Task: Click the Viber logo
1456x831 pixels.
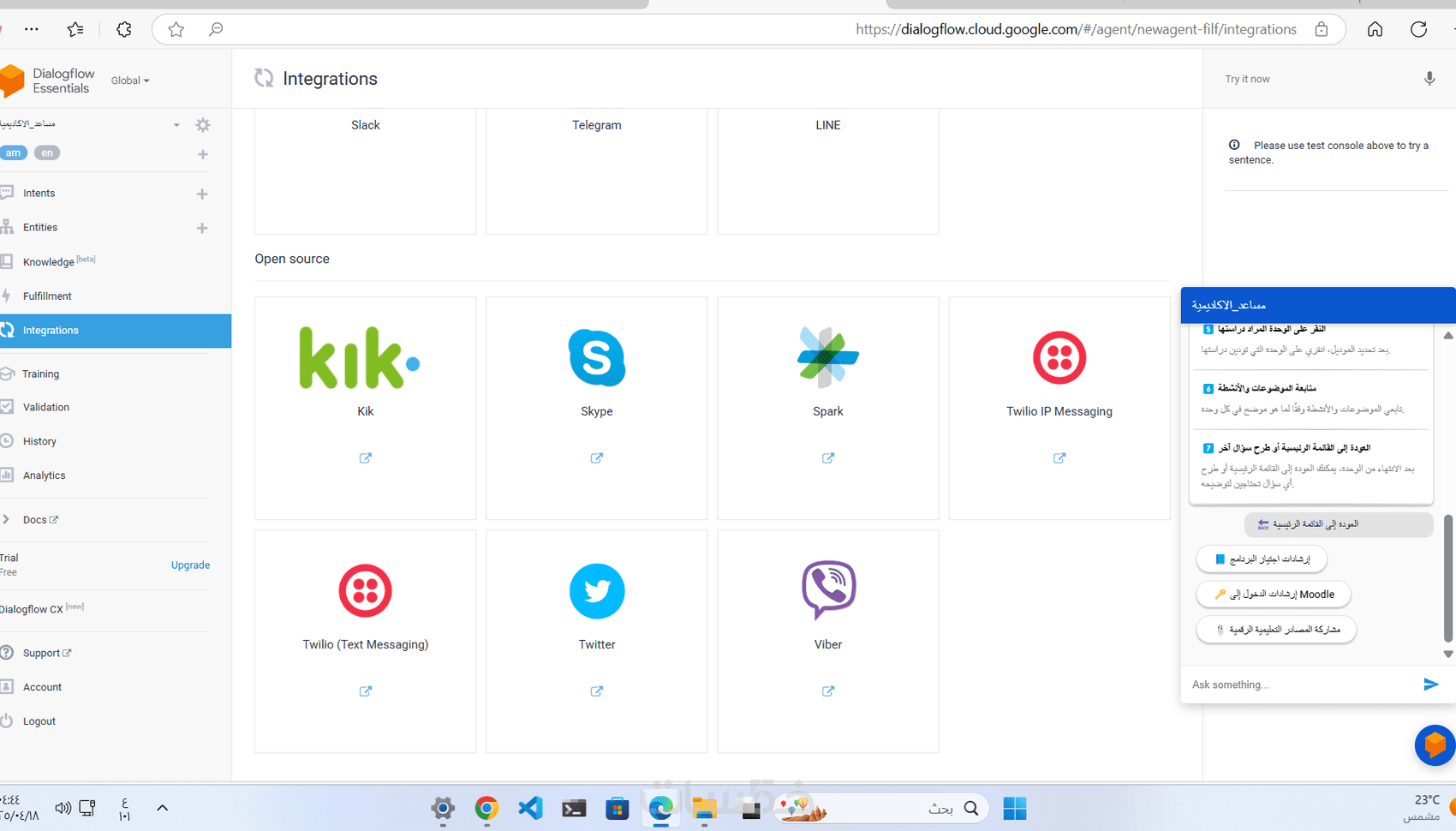Action: tap(828, 589)
